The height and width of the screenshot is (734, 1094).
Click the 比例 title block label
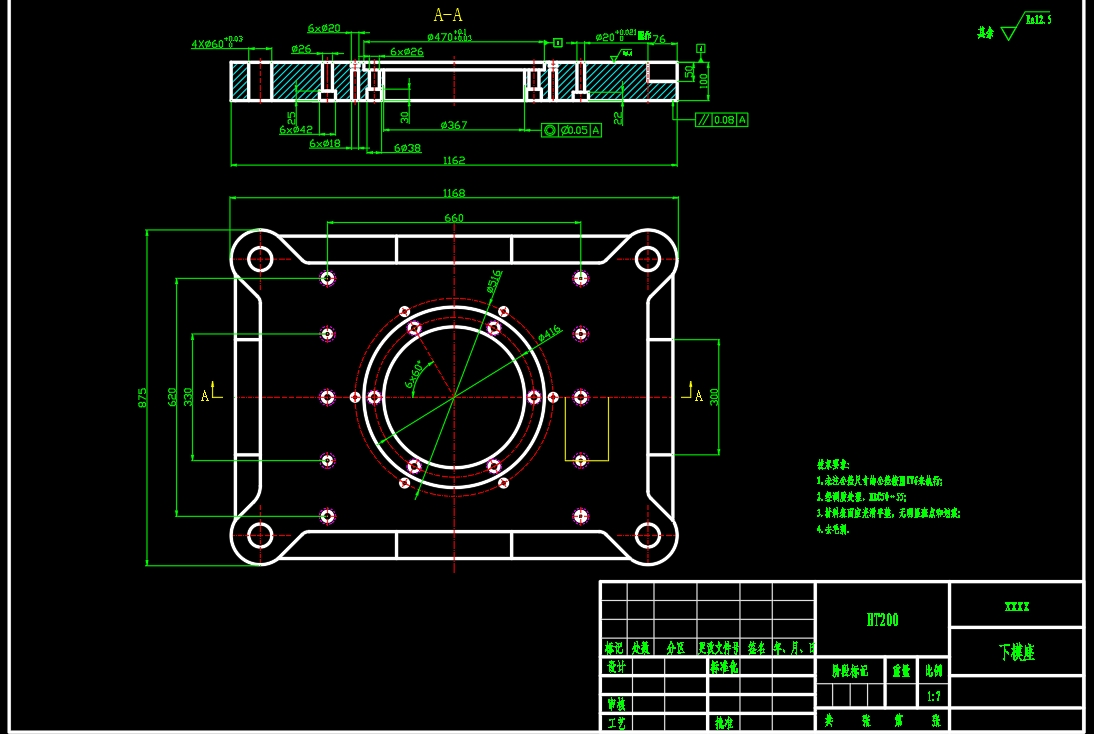(934, 671)
